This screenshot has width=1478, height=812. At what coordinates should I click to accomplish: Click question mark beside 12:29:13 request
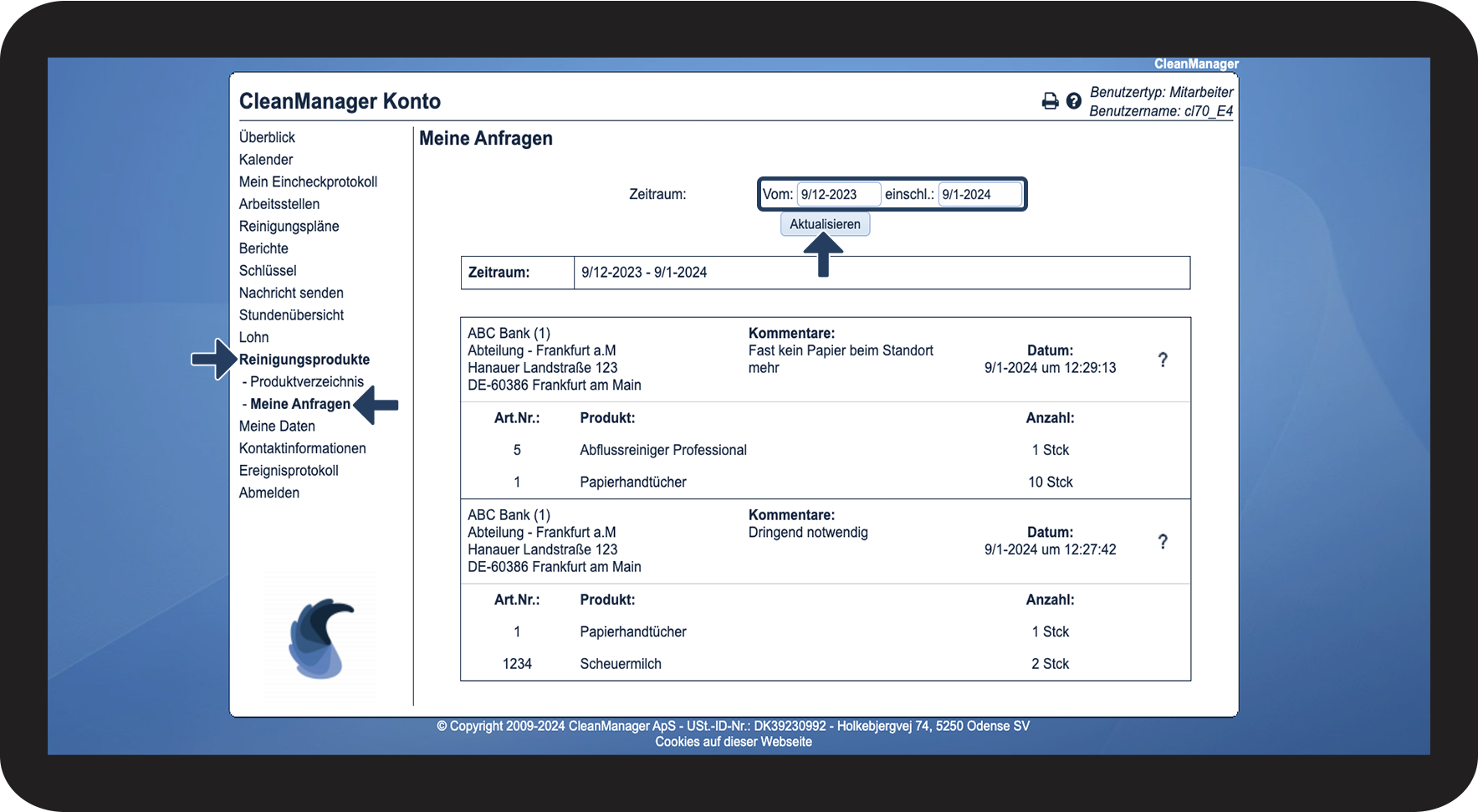click(1163, 360)
